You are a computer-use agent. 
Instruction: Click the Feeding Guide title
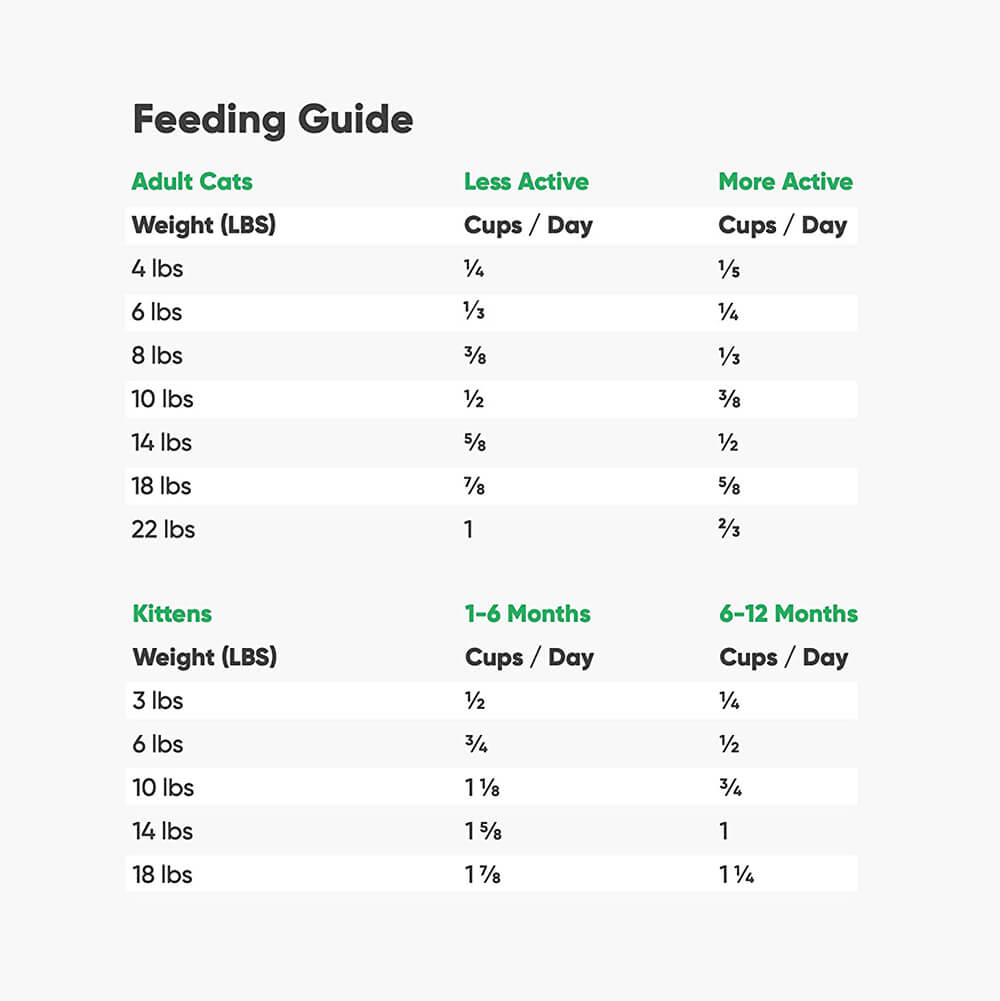pos(272,121)
